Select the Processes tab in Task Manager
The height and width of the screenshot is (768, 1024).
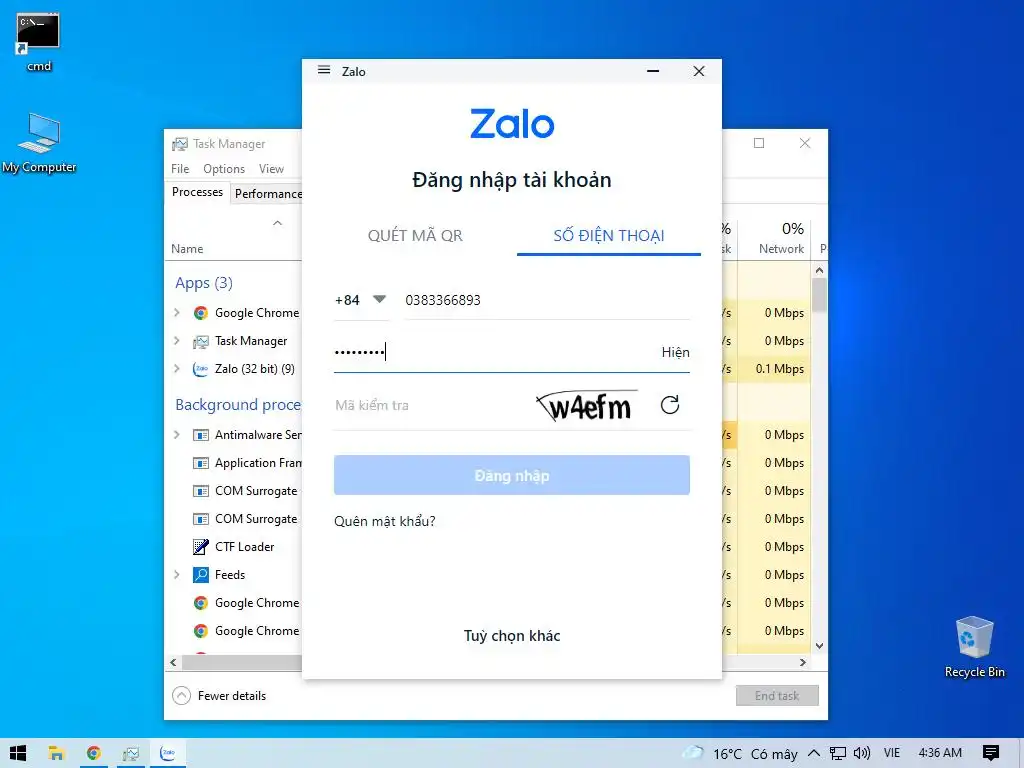(197, 192)
